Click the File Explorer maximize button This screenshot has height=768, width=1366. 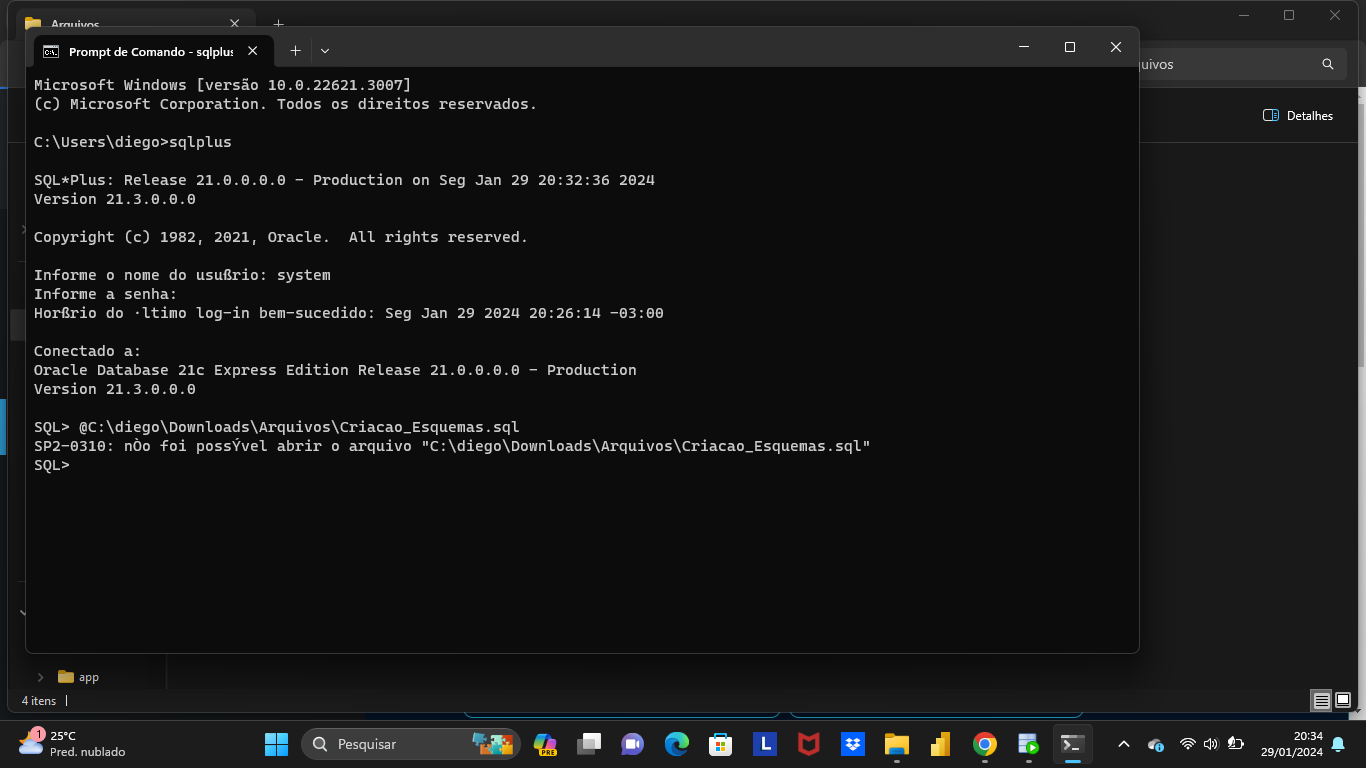[x=1289, y=14]
